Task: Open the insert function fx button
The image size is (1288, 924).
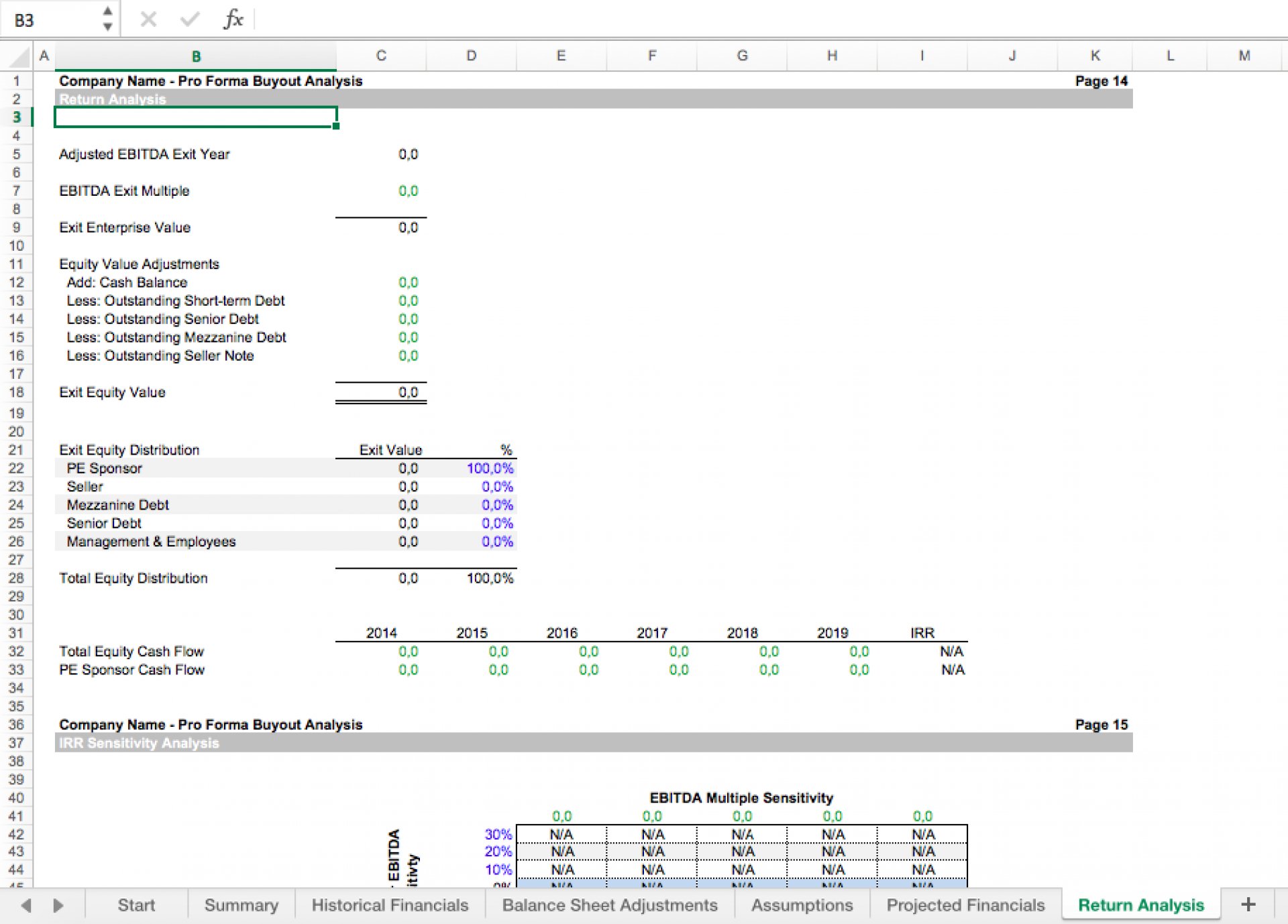Action: [233, 19]
